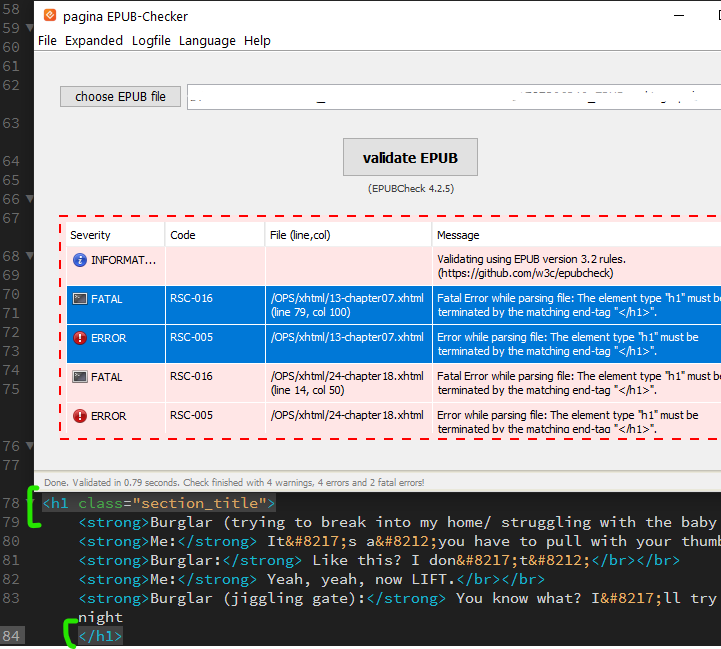
Task: Click the 'Done. Validated in 0.79 seconds' status text
Action: [234, 482]
